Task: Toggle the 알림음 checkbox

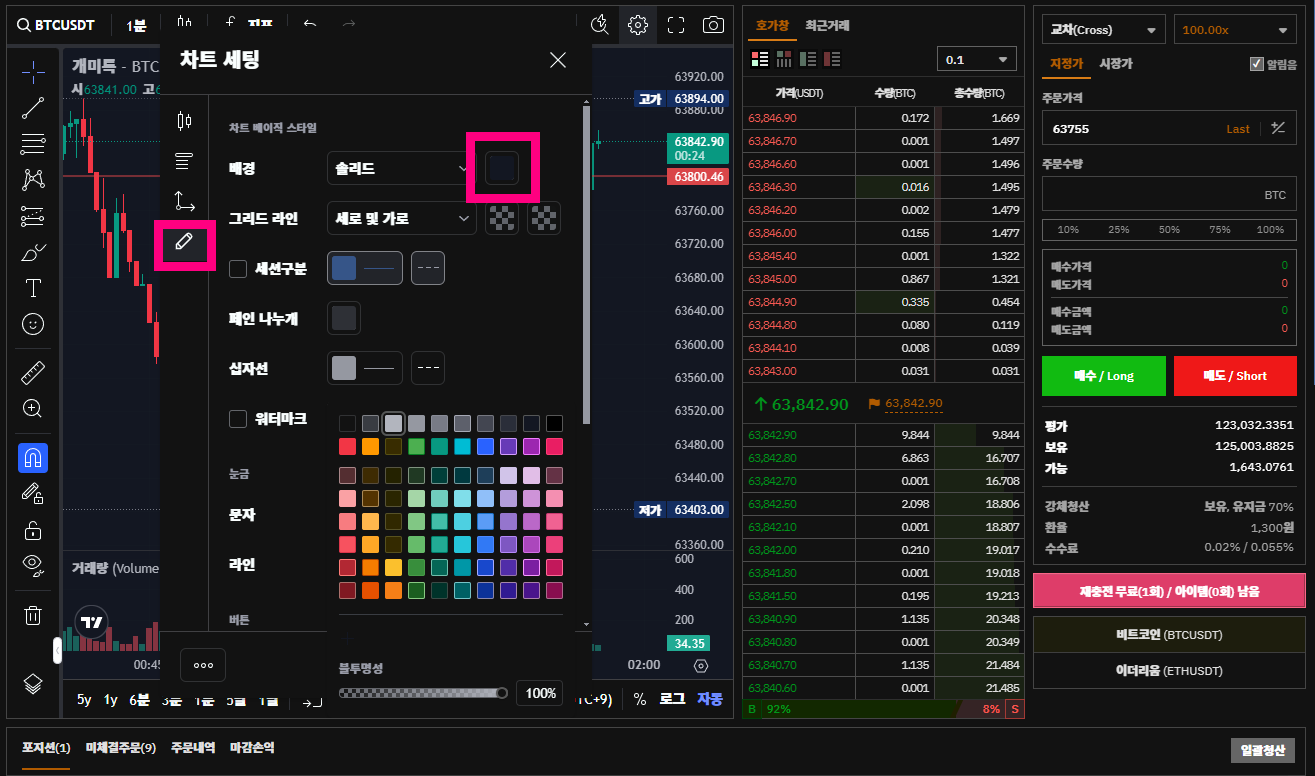Action: coord(1257,64)
